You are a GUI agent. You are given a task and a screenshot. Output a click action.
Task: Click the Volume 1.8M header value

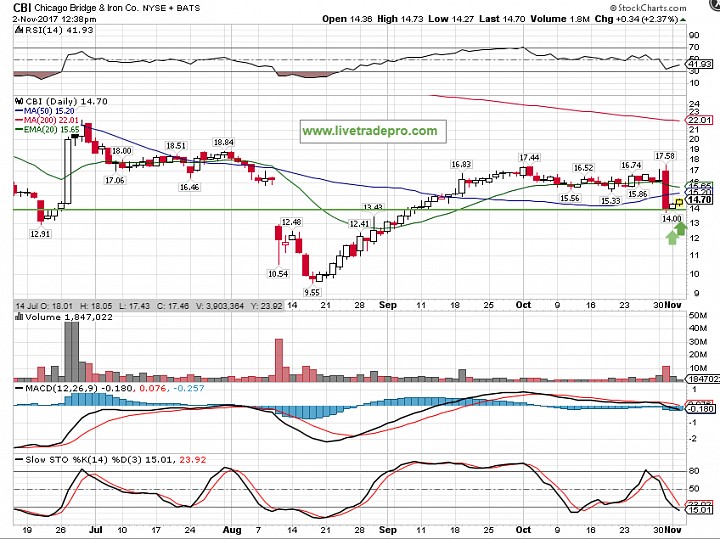[560, 19]
